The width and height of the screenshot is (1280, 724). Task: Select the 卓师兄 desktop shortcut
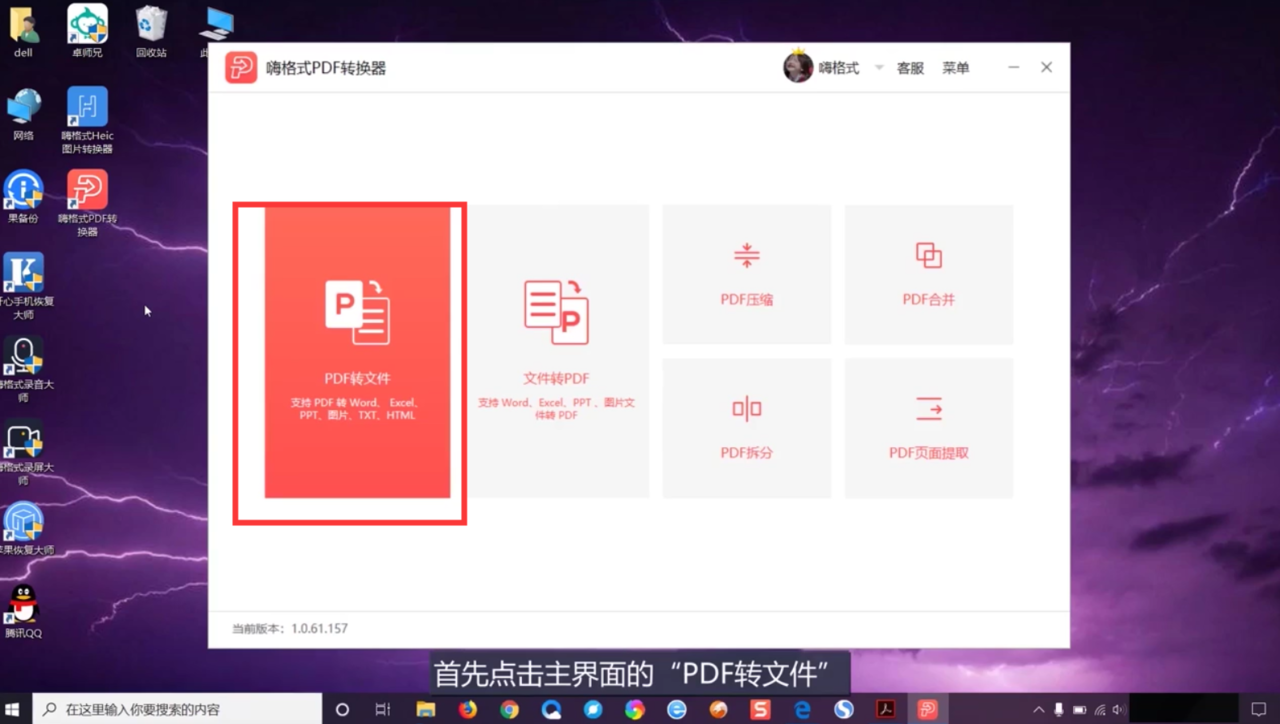pos(87,31)
